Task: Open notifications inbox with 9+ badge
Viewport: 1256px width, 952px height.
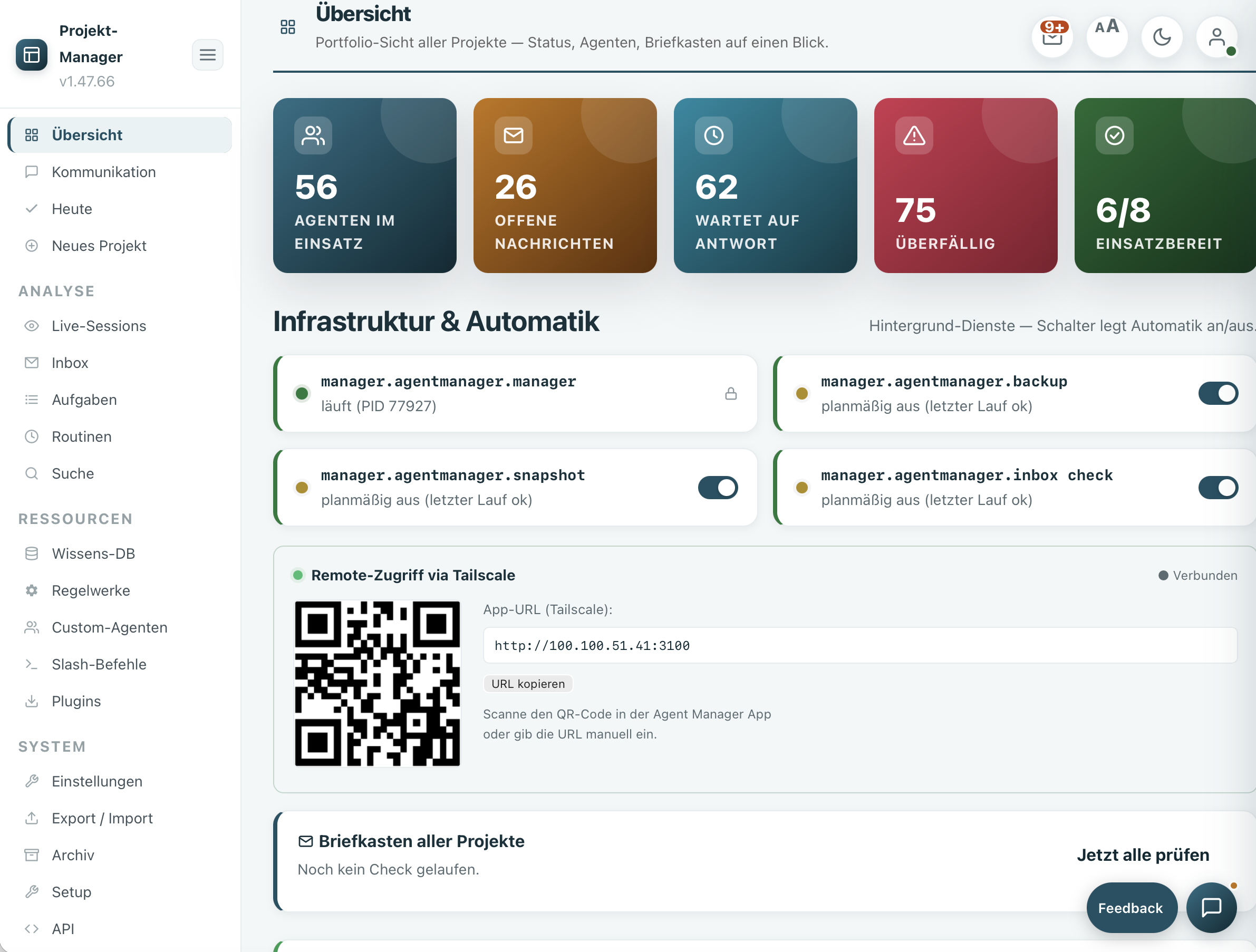Action: [1051, 37]
